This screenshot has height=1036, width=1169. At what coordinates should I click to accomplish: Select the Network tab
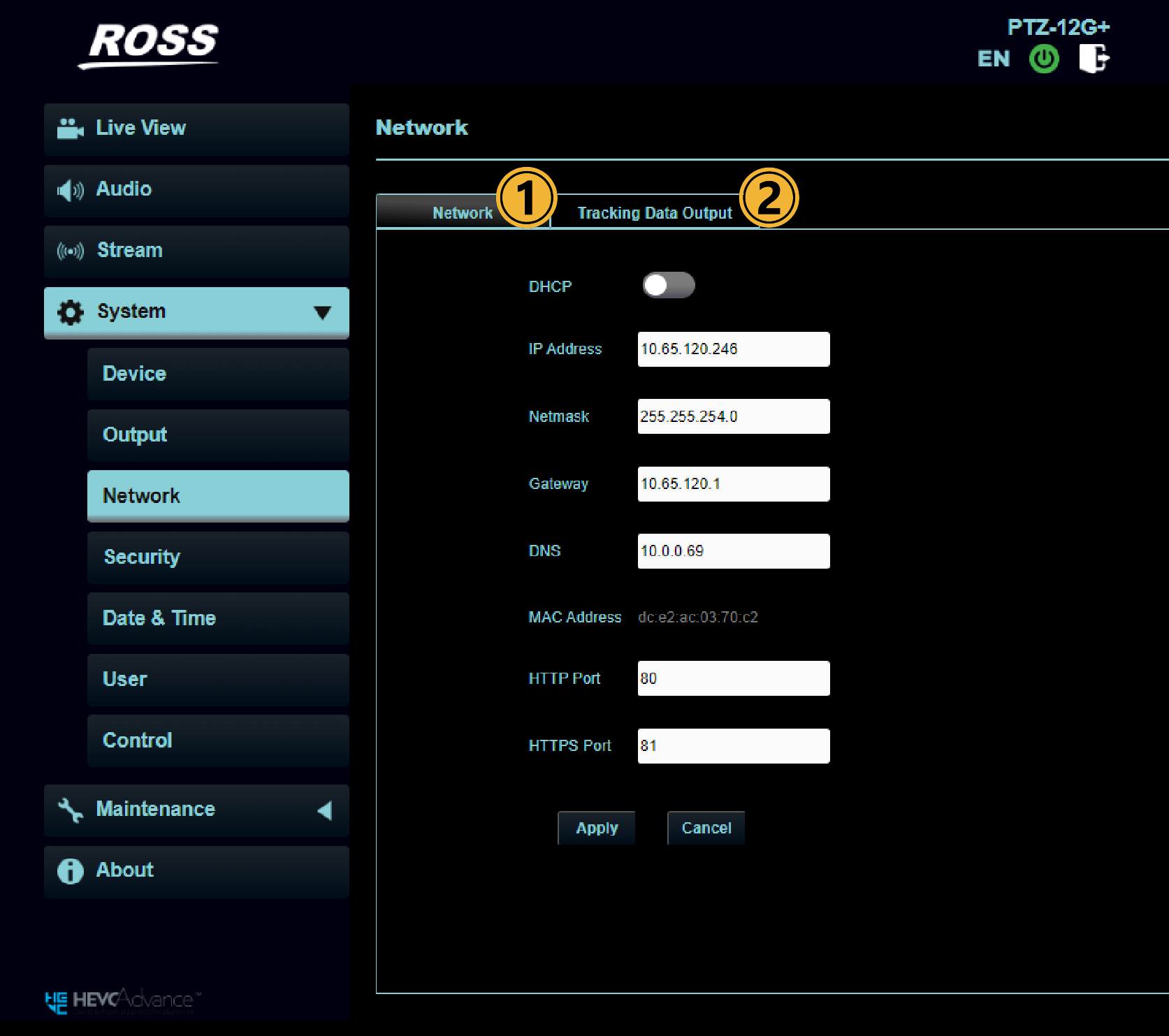pos(462,213)
